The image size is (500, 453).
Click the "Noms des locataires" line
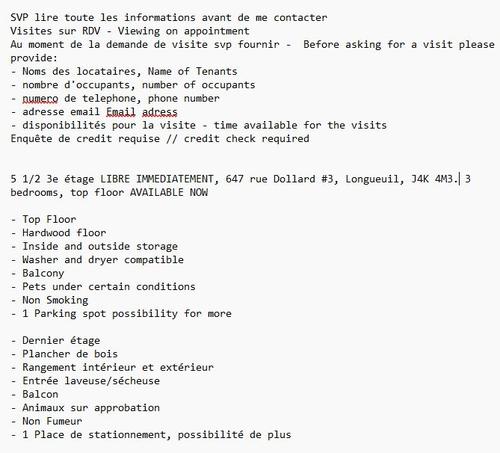[x=124, y=71]
